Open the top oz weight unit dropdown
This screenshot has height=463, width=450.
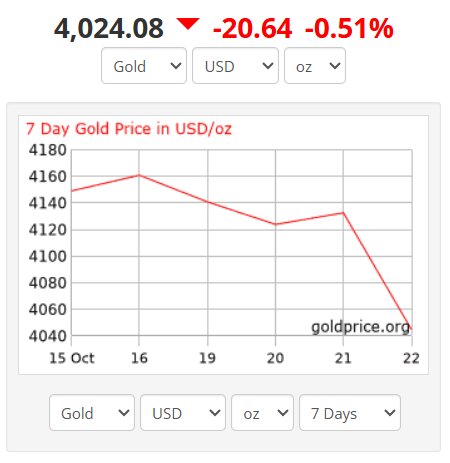315,66
